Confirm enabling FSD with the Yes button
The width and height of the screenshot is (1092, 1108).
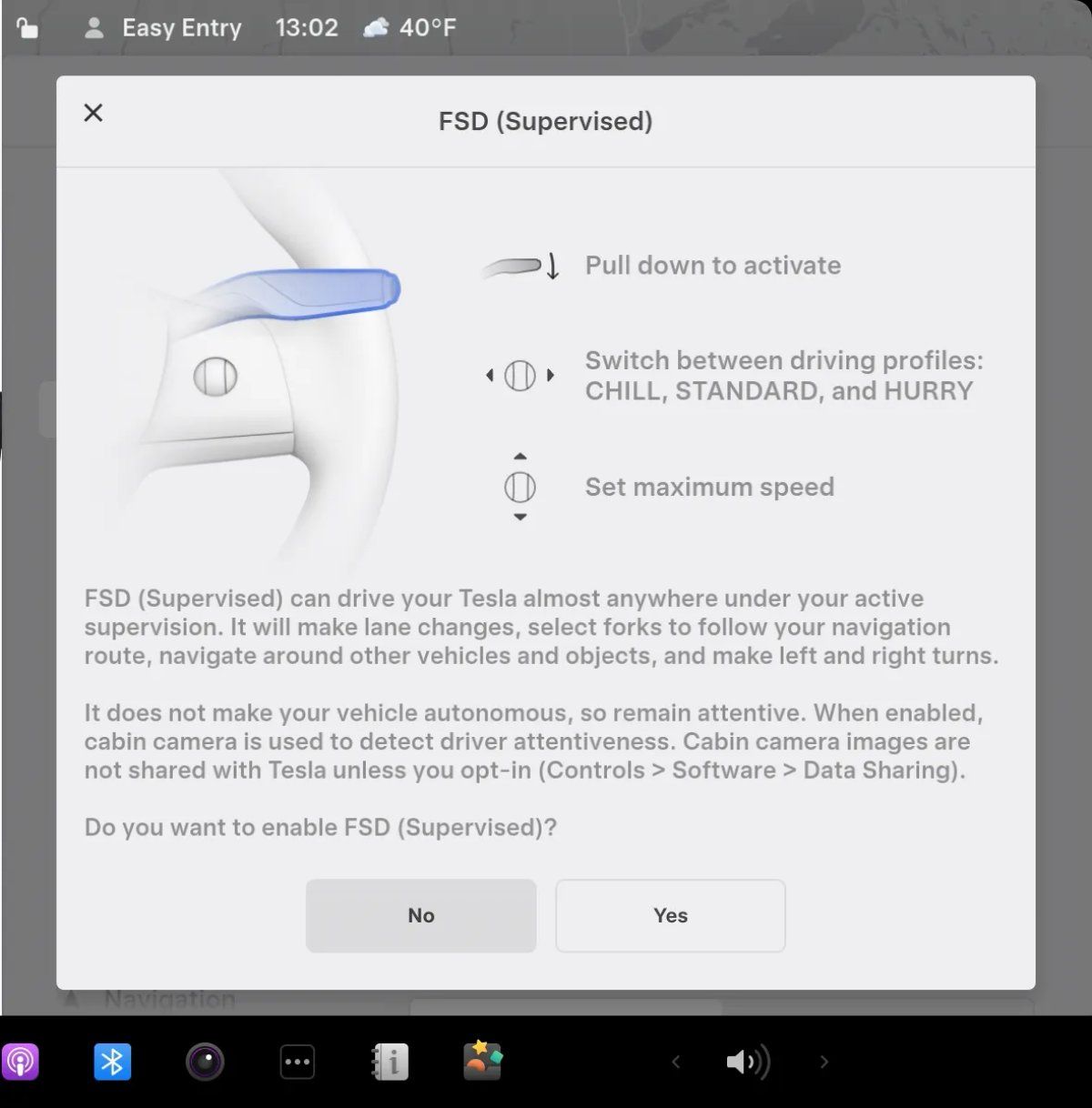[x=671, y=915]
